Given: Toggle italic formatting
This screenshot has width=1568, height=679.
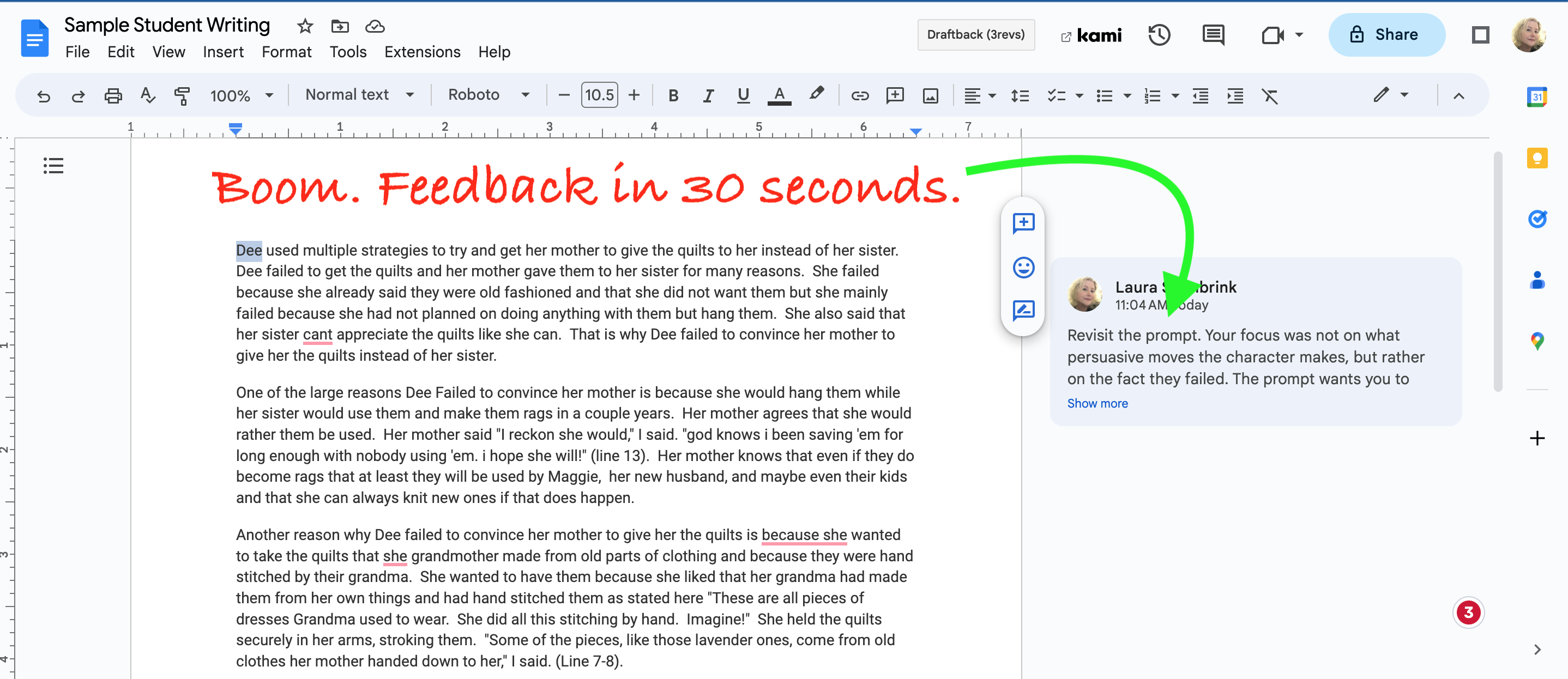Looking at the screenshot, I should [x=707, y=95].
